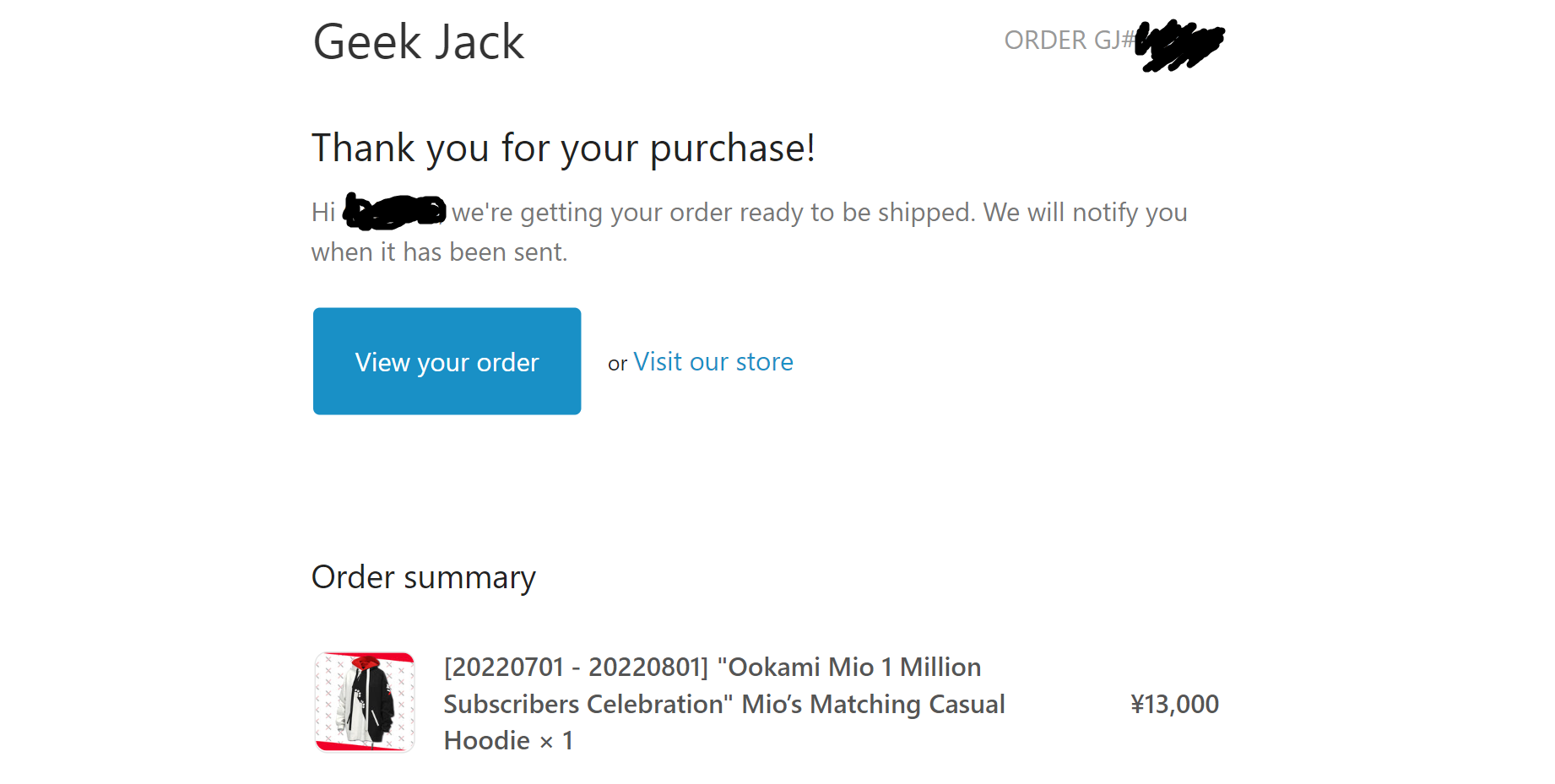Click the Thank you for your purchase heading
Image resolution: width=1555 pixels, height=784 pixels.
tap(563, 149)
